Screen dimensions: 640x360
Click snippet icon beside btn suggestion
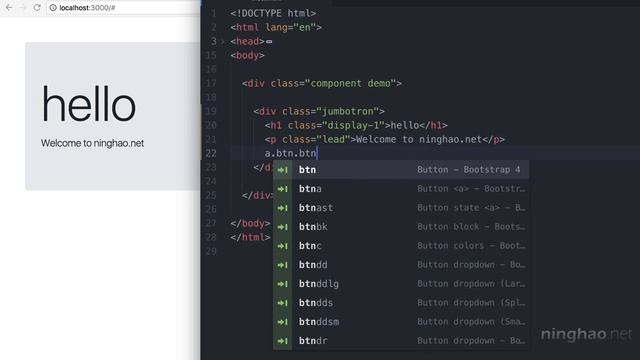pyautogui.click(x=282, y=170)
